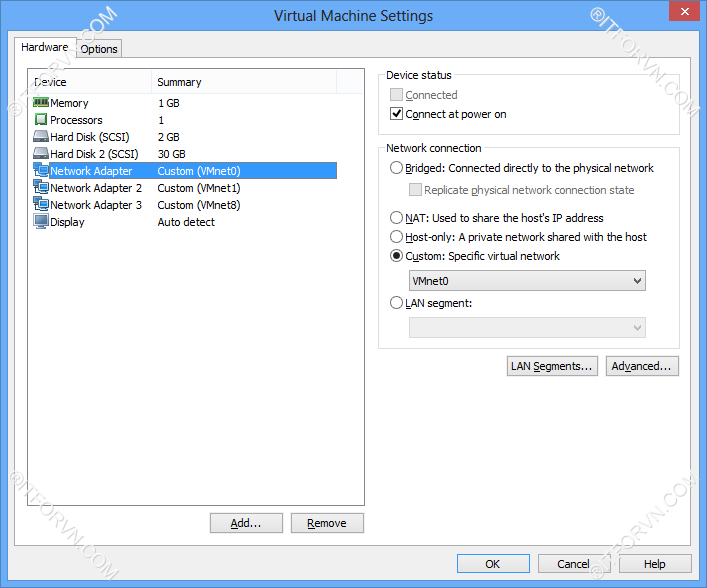Screen dimensions: 707x588
Task: Click the Auto detect summary
Action: 186,222
